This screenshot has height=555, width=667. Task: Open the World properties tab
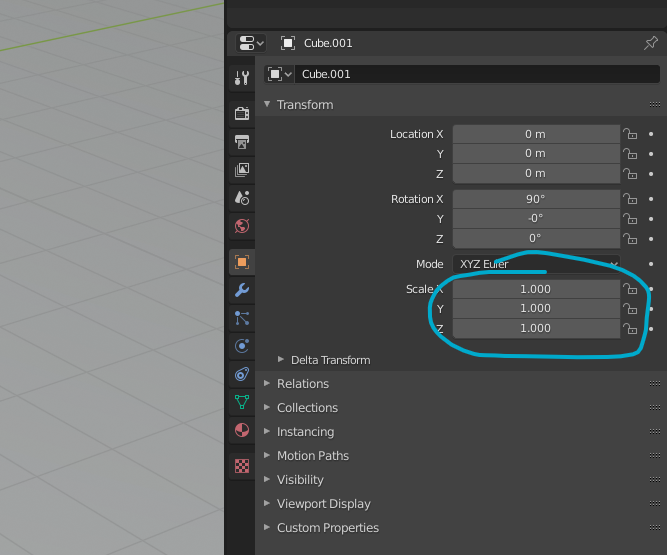tap(241, 226)
